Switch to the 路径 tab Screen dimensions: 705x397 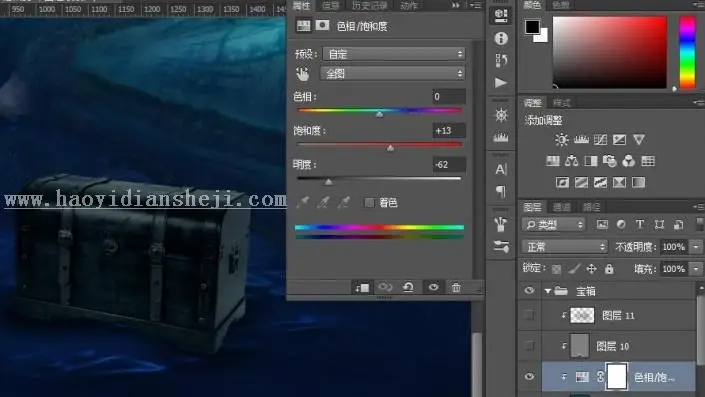click(592, 207)
